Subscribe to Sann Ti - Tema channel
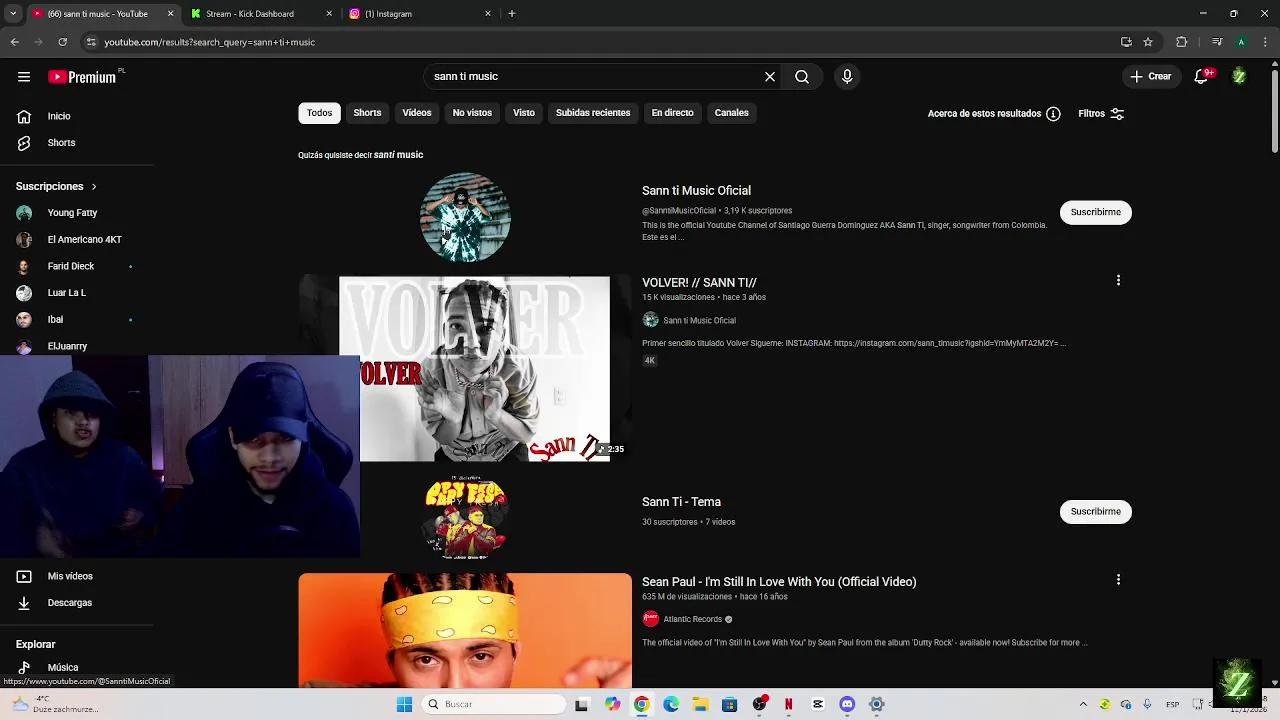 1095,511
